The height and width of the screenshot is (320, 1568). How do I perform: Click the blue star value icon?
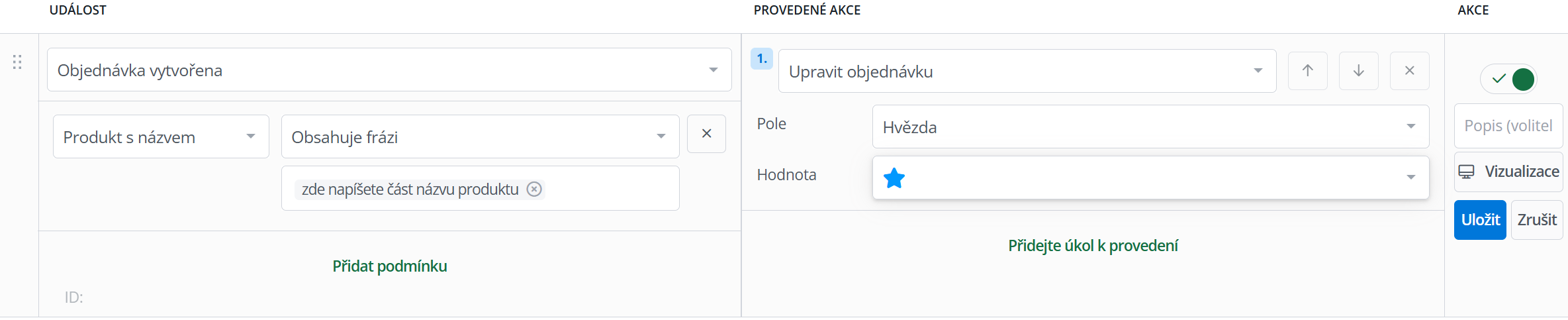pyautogui.click(x=894, y=178)
